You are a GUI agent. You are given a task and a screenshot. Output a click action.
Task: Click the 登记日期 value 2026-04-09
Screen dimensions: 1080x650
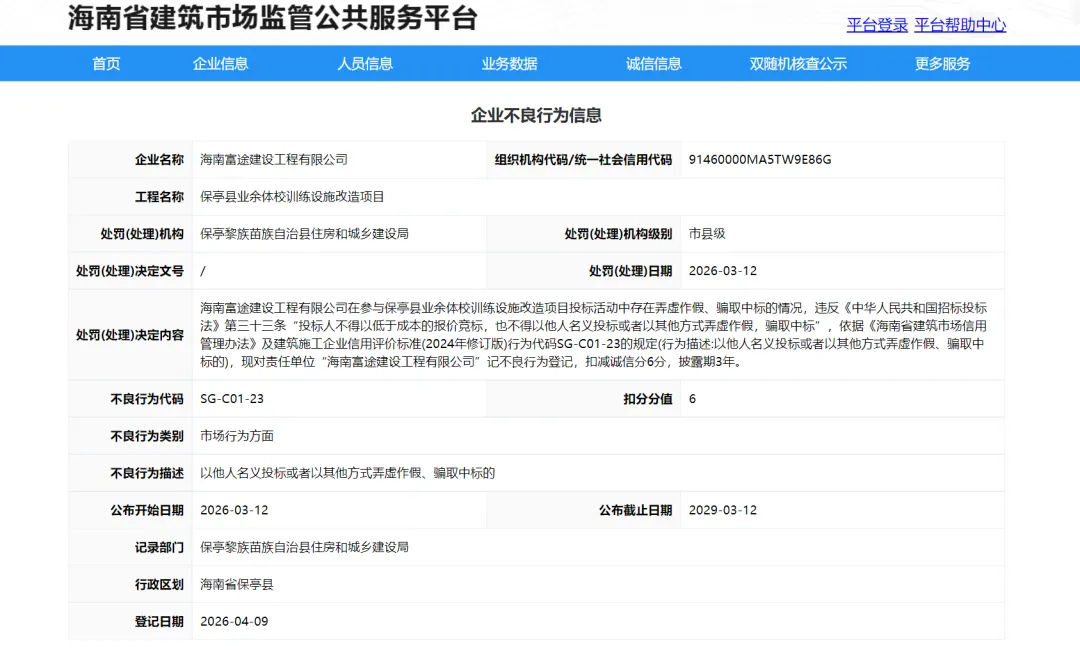(234, 622)
